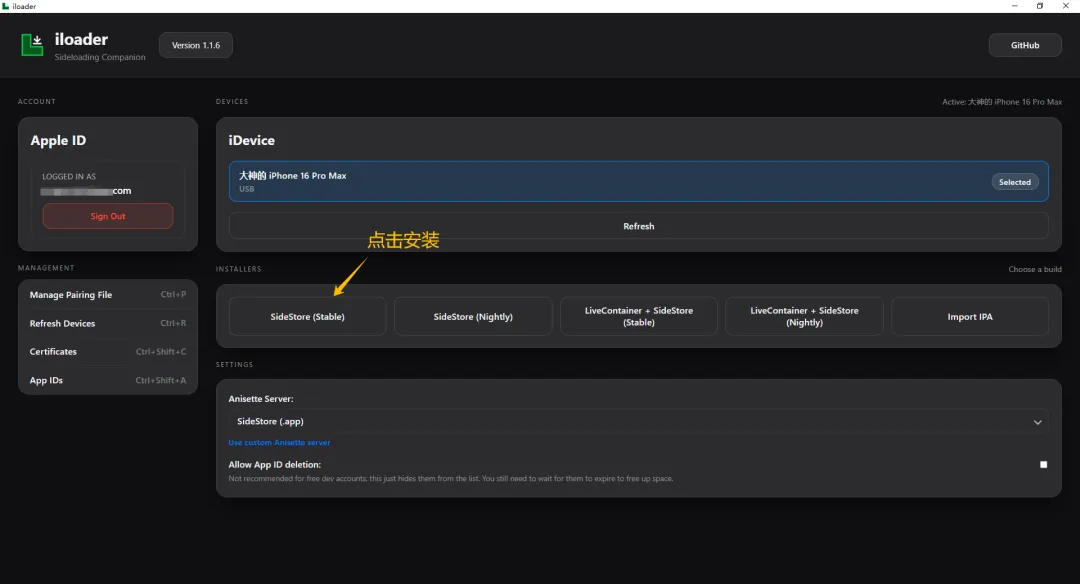Select the iPhone 16 Pro Max device row
The height and width of the screenshot is (584, 1080).
click(x=638, y=182)
